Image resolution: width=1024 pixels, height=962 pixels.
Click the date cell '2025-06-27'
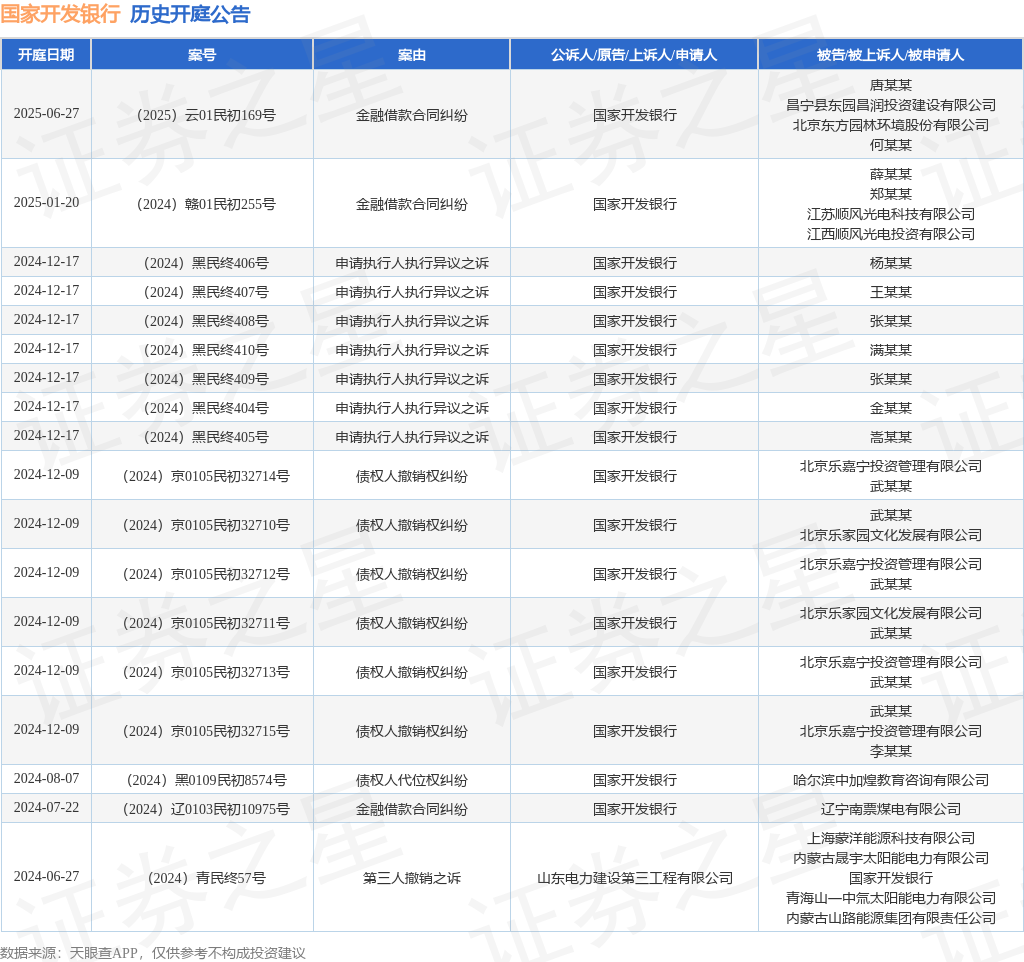pyautogui.click(x=46, y=114)
